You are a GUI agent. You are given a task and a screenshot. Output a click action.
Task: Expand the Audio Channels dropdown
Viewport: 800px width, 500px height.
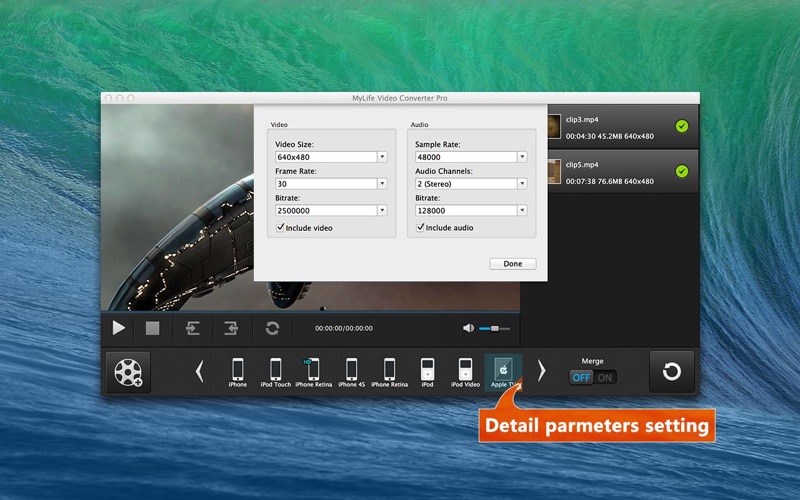(521, 184)
